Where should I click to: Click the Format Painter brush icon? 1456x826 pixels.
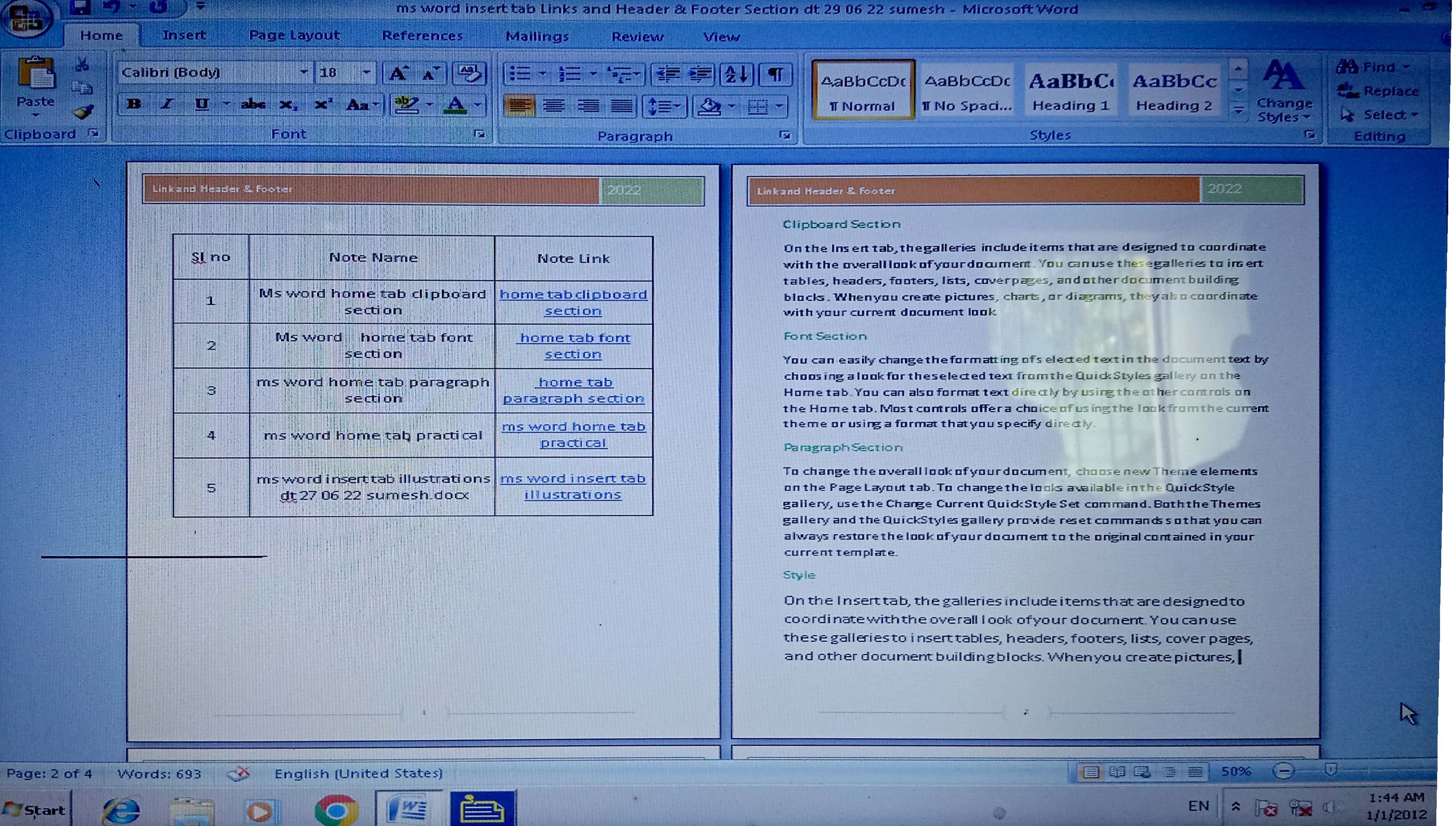(83, 111)
